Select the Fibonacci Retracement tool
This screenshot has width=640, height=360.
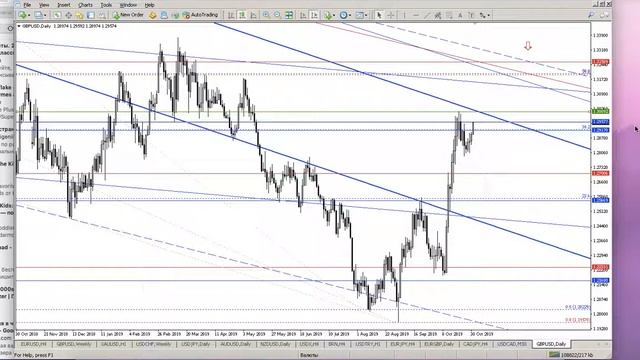tap(449, 15)
